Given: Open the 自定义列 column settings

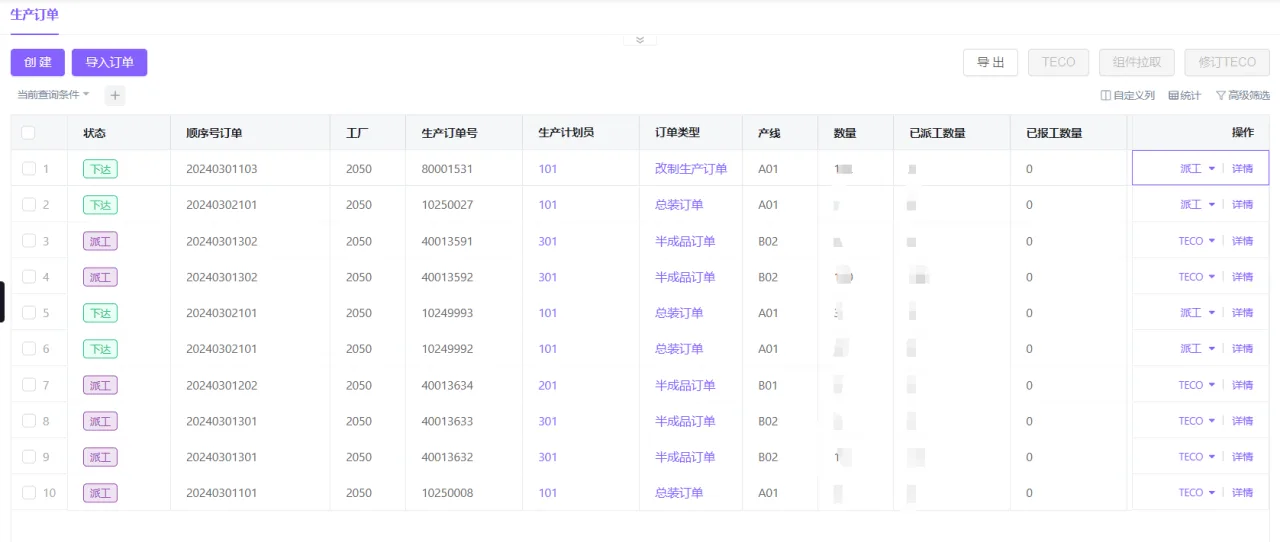Looking at the screenshot, I should 1128,96.
